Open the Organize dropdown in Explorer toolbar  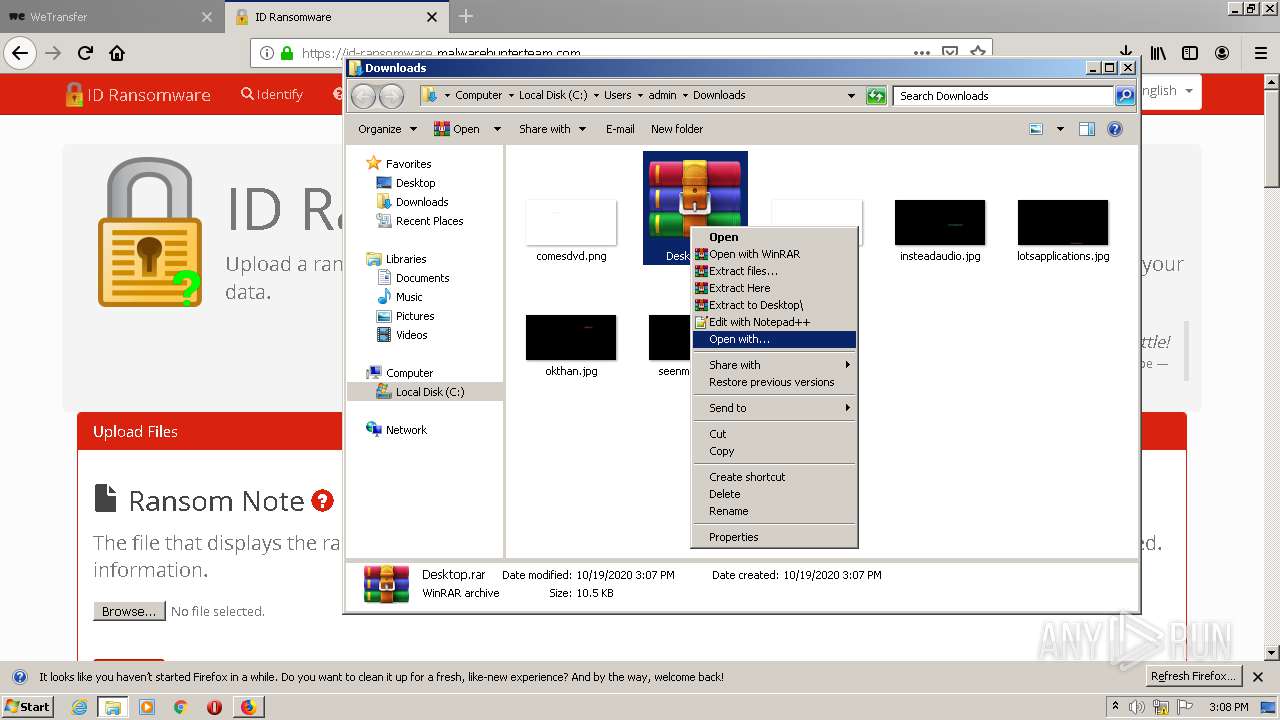tap(387, 129)
